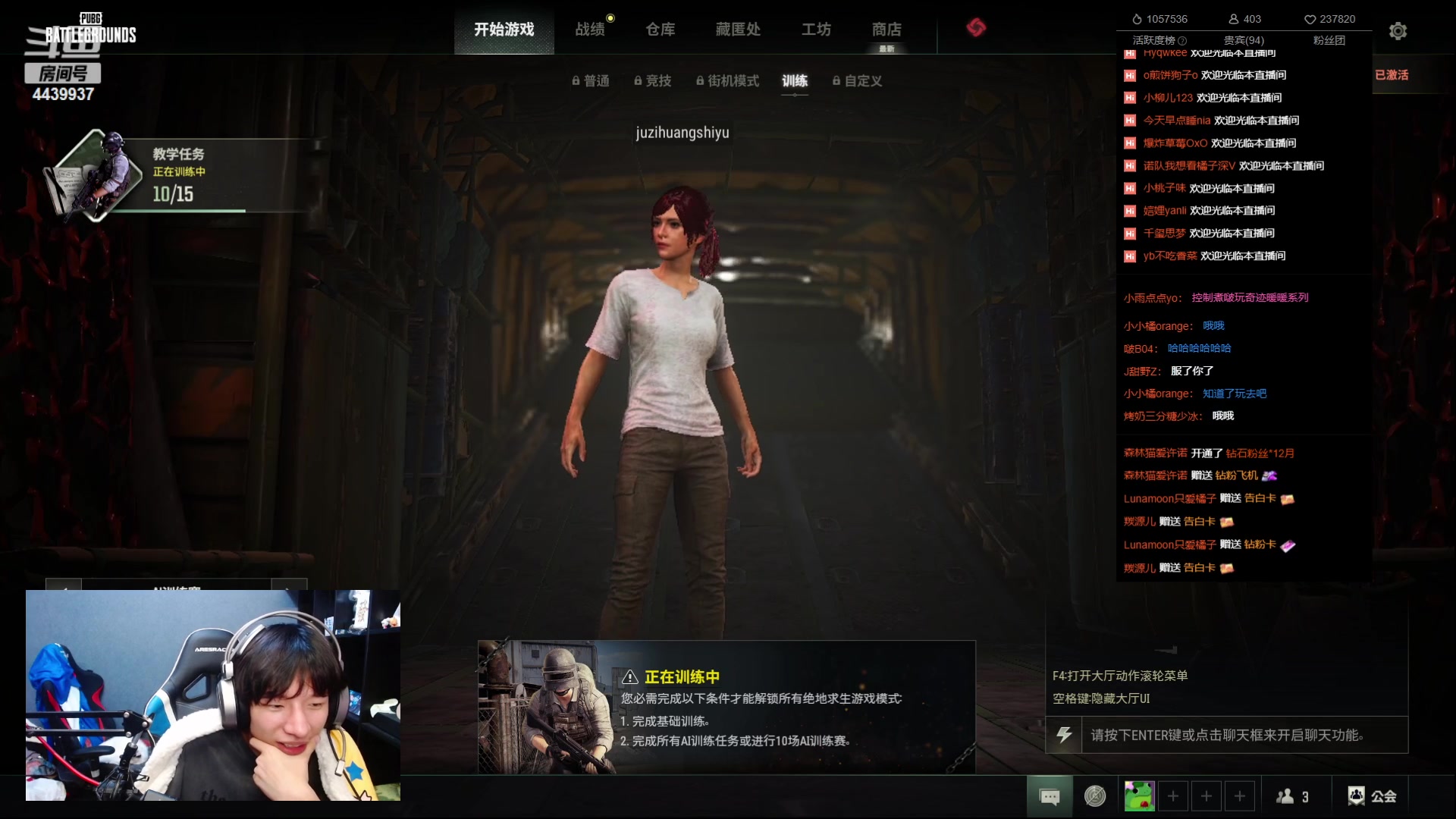
Task: Open the settings gear icon
Action: (x=1398, y=30)
